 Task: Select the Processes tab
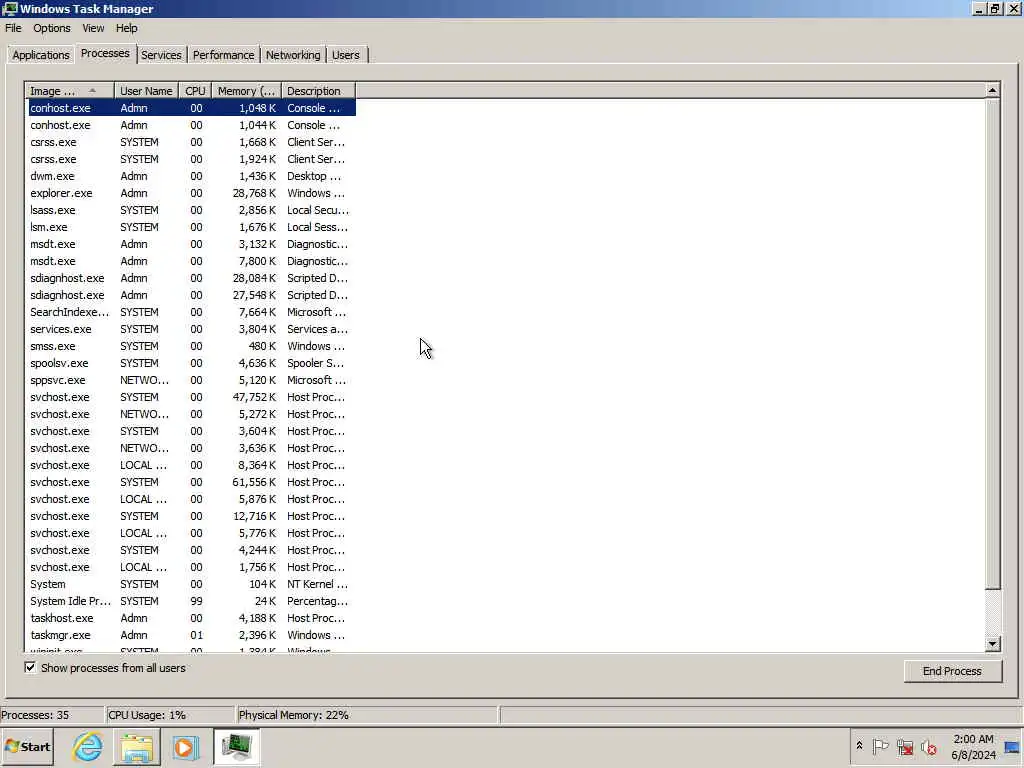tap(105, 54)
